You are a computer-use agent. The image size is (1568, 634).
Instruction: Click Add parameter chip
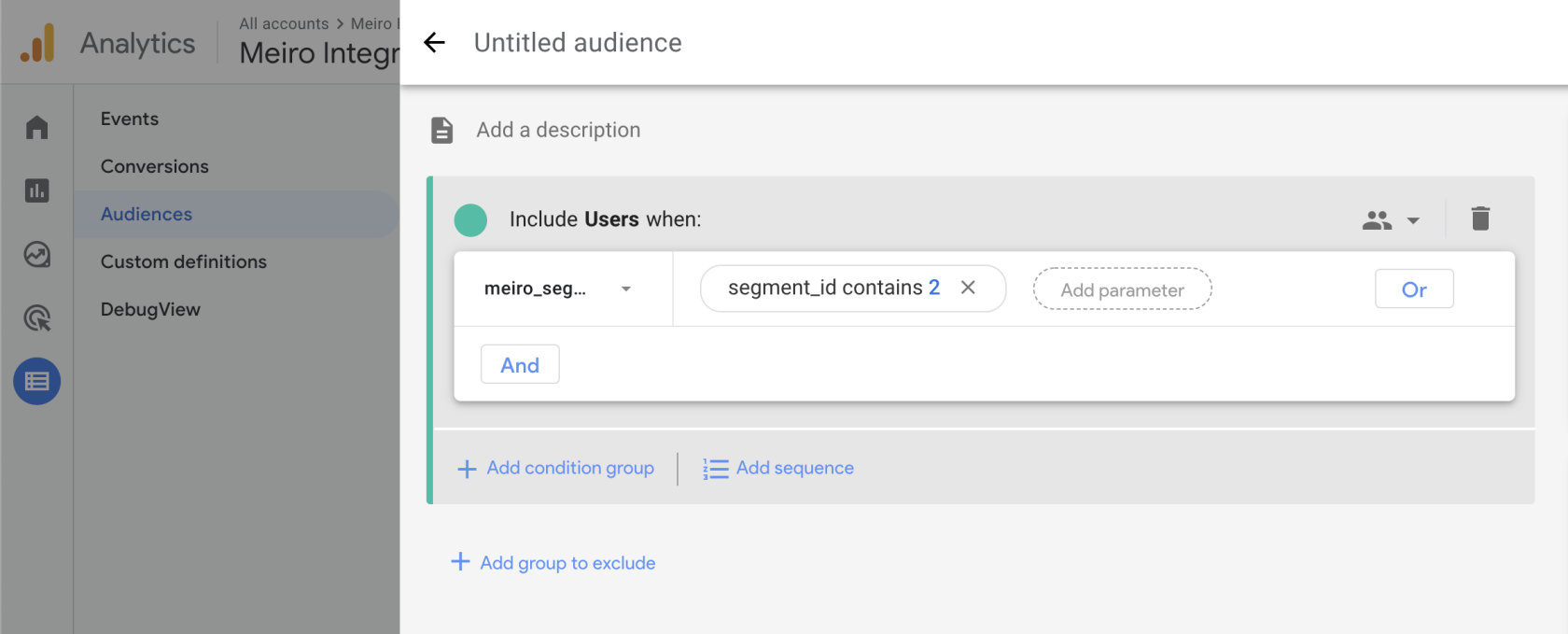pyautogui.click(x=1122, y=289)
